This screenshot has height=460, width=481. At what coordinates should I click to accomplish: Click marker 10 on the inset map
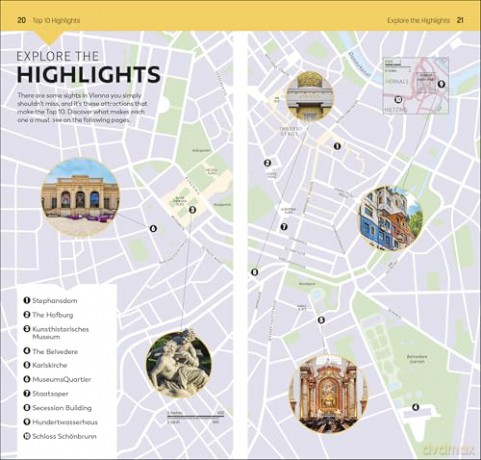pyautogui.click(x=398, y=99)
